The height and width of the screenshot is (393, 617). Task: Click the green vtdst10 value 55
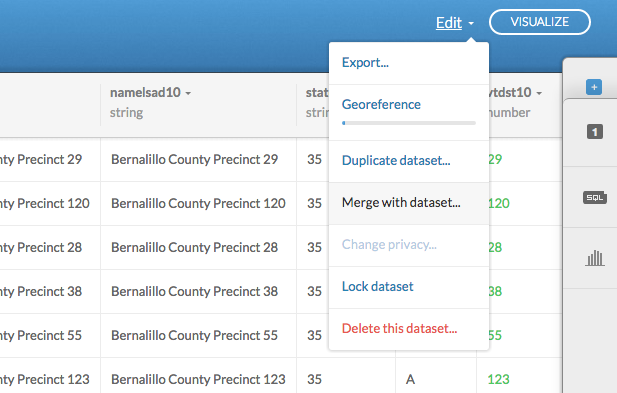(495, 336)
